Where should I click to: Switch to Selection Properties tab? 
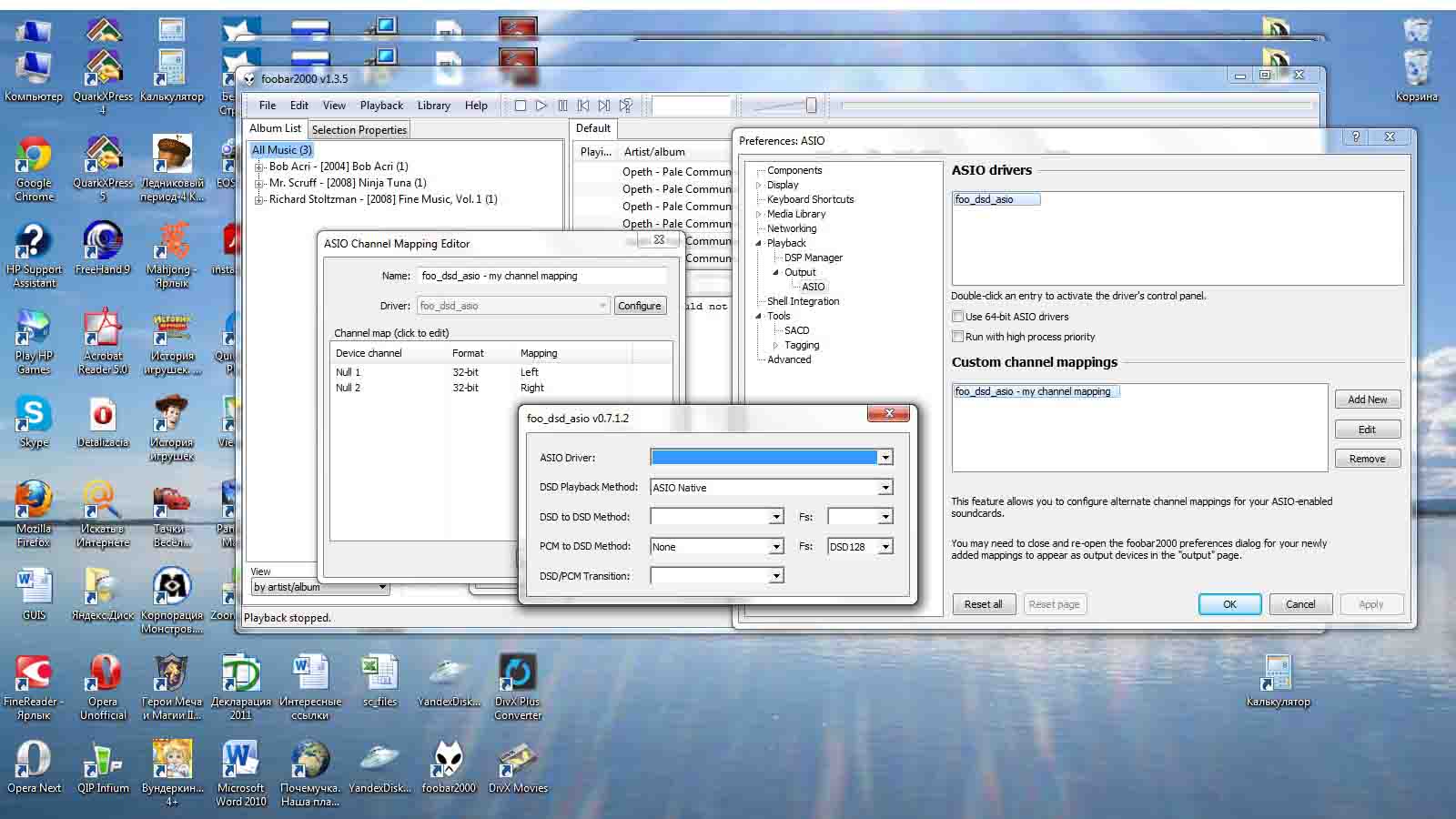[359, 130]
